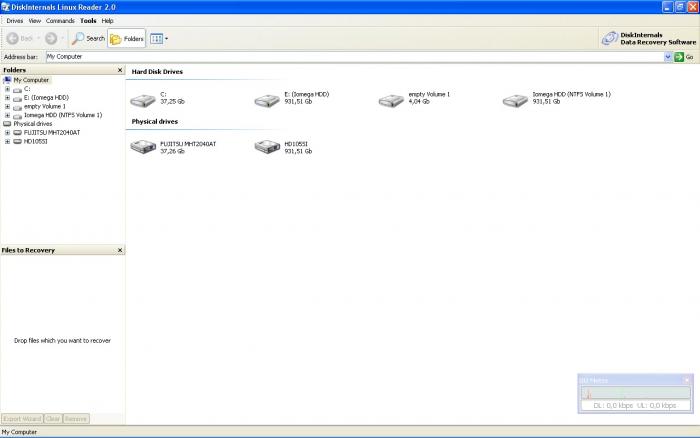Select E: (Iomega HDD) in the folder tree
This screenshot has width=700, height=438.
(x=46, y=97)
